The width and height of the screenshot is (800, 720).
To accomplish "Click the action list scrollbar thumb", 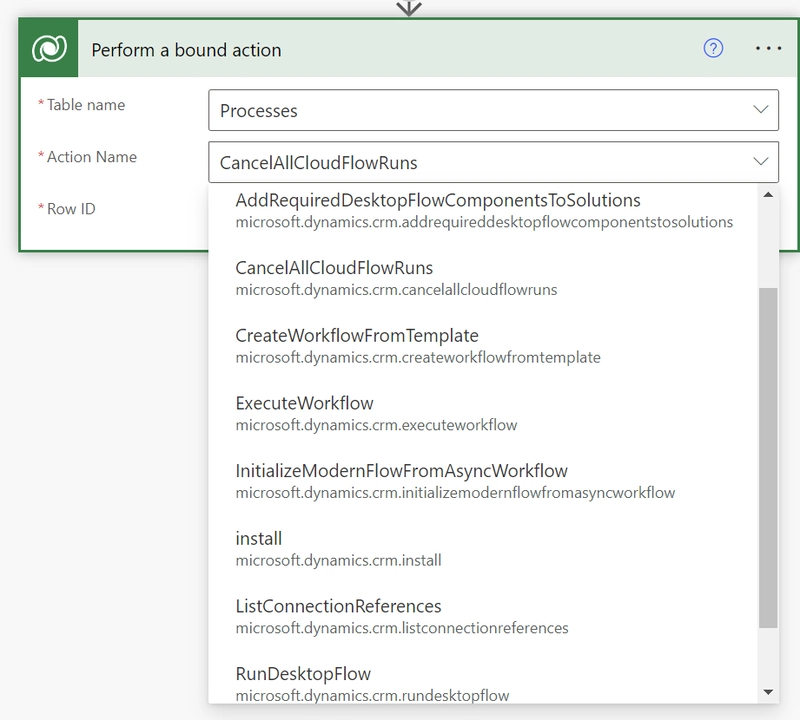I will [768, 457].
